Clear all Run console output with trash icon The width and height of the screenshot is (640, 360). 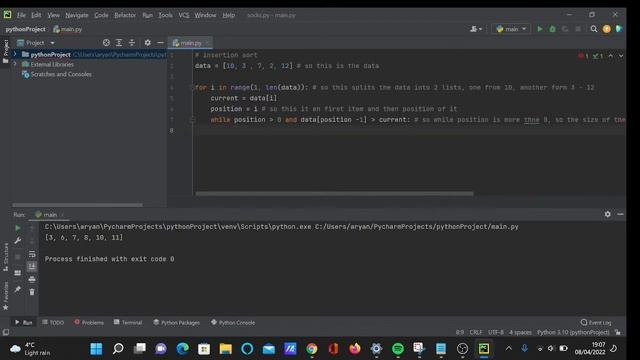[32, 292]
